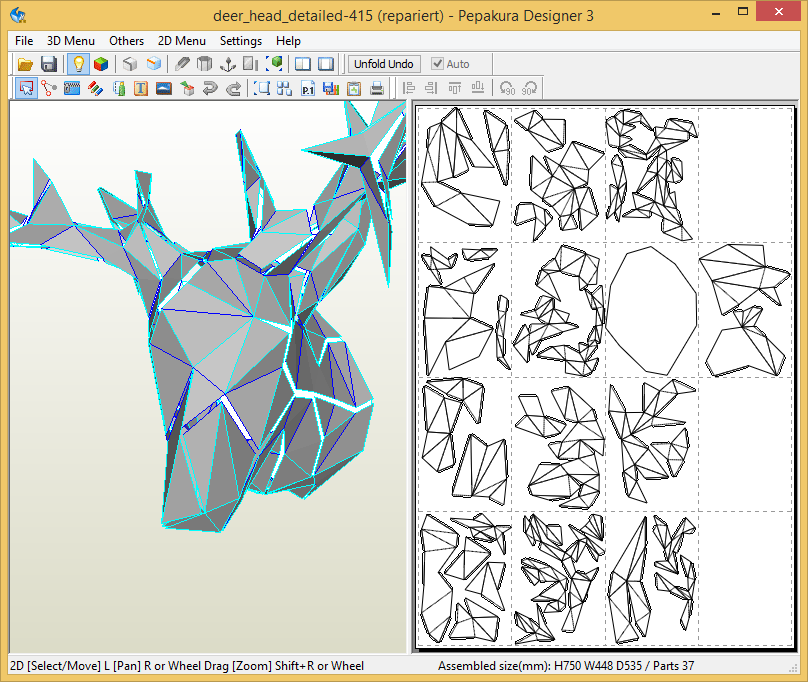
Task: Click the Input Image picture tool
Action: [163, 89]
